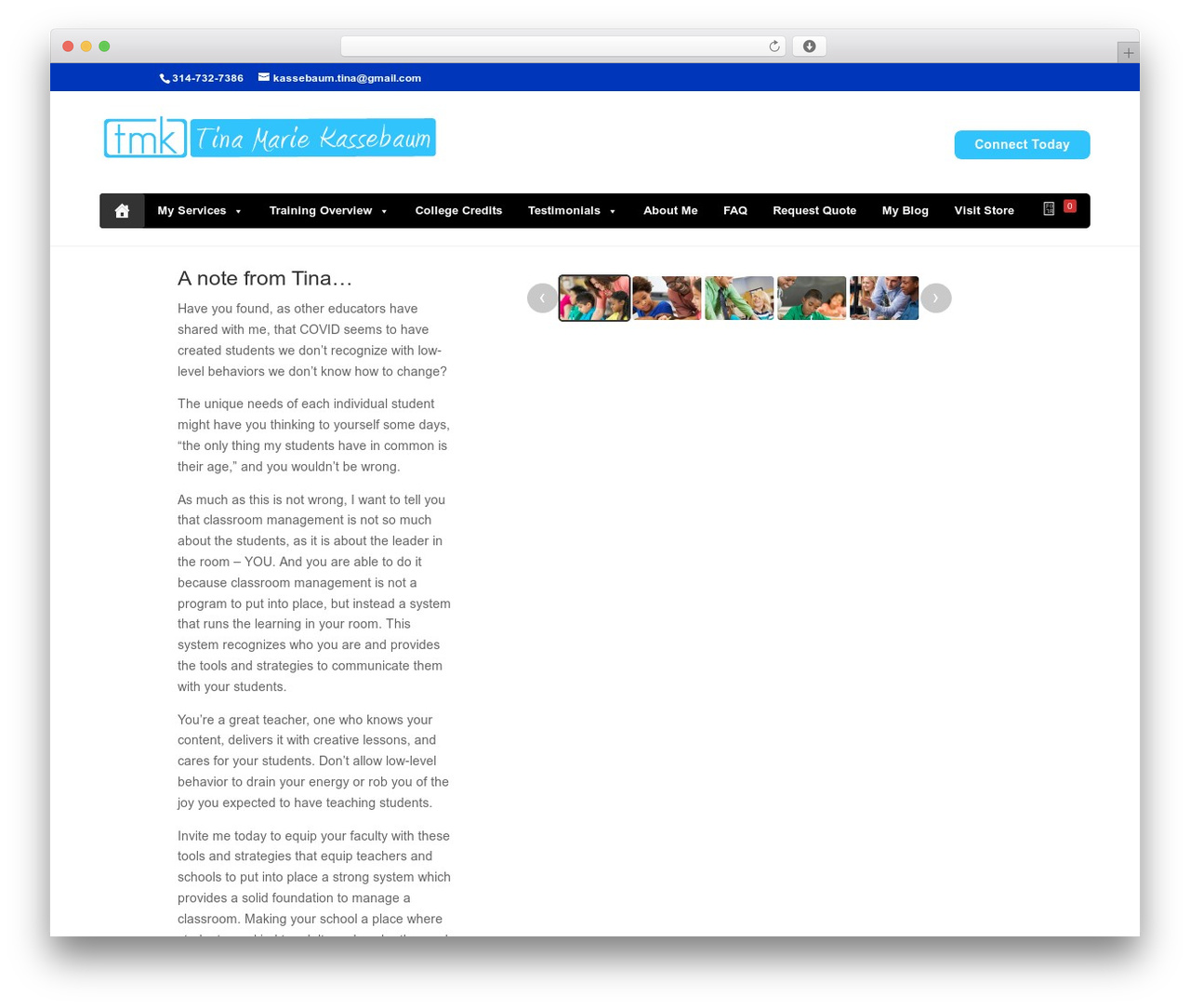
Task: Select Request Quote in navigation
Action: coord(814,211)
